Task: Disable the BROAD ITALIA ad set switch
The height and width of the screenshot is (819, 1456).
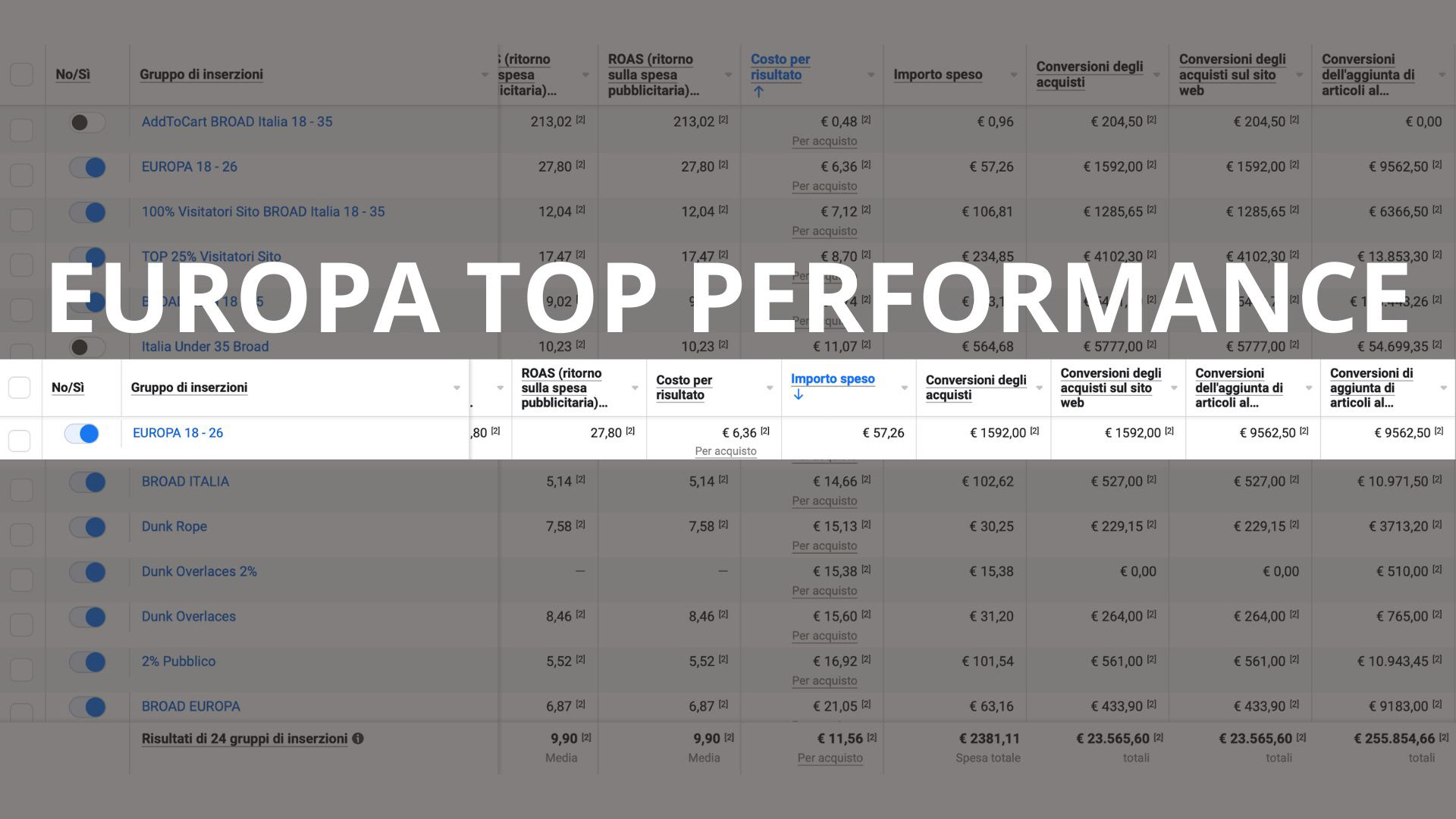Action: pos(87,482)
